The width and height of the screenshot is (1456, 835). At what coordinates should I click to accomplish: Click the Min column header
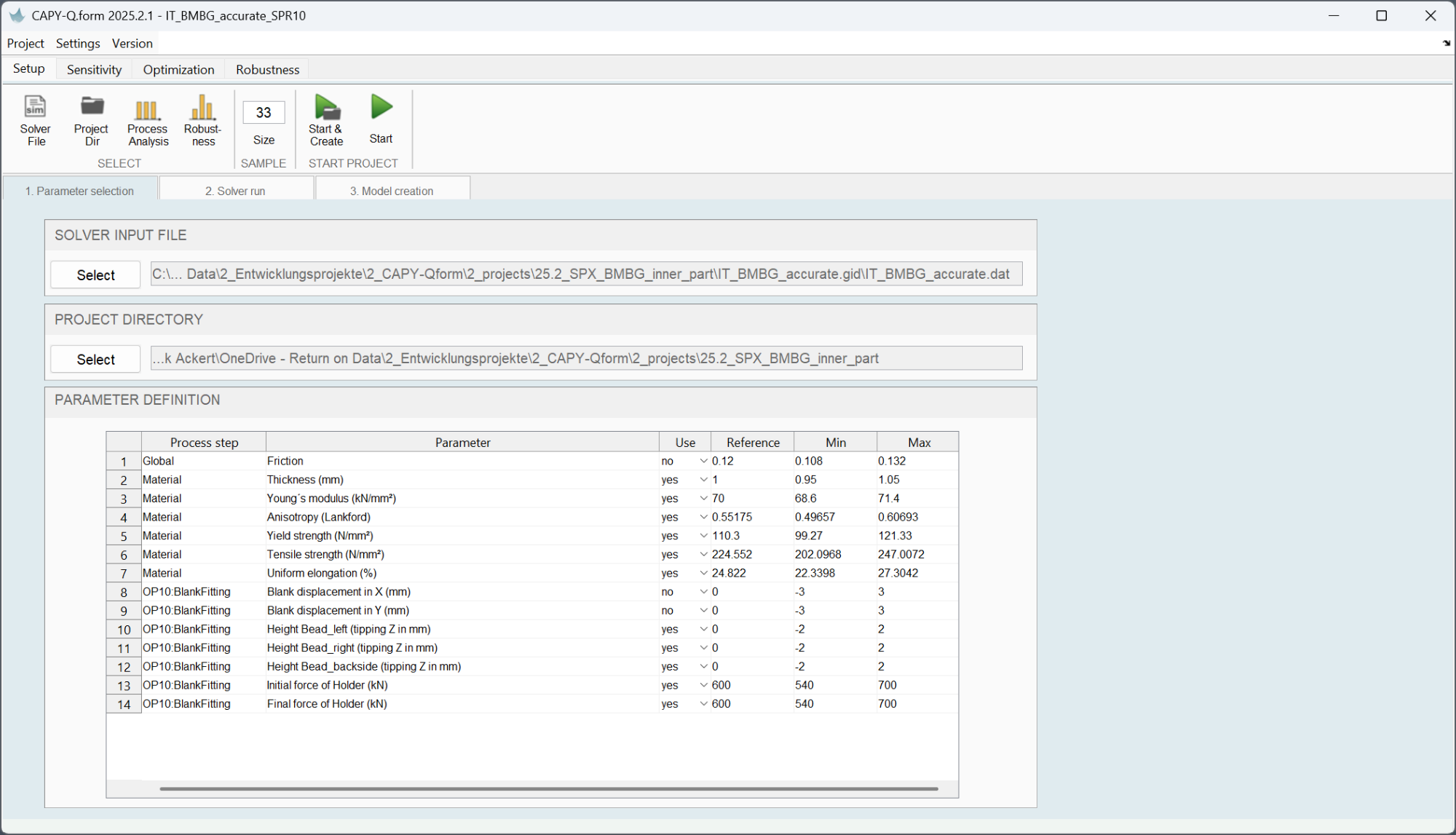click(x=836, y=443)
